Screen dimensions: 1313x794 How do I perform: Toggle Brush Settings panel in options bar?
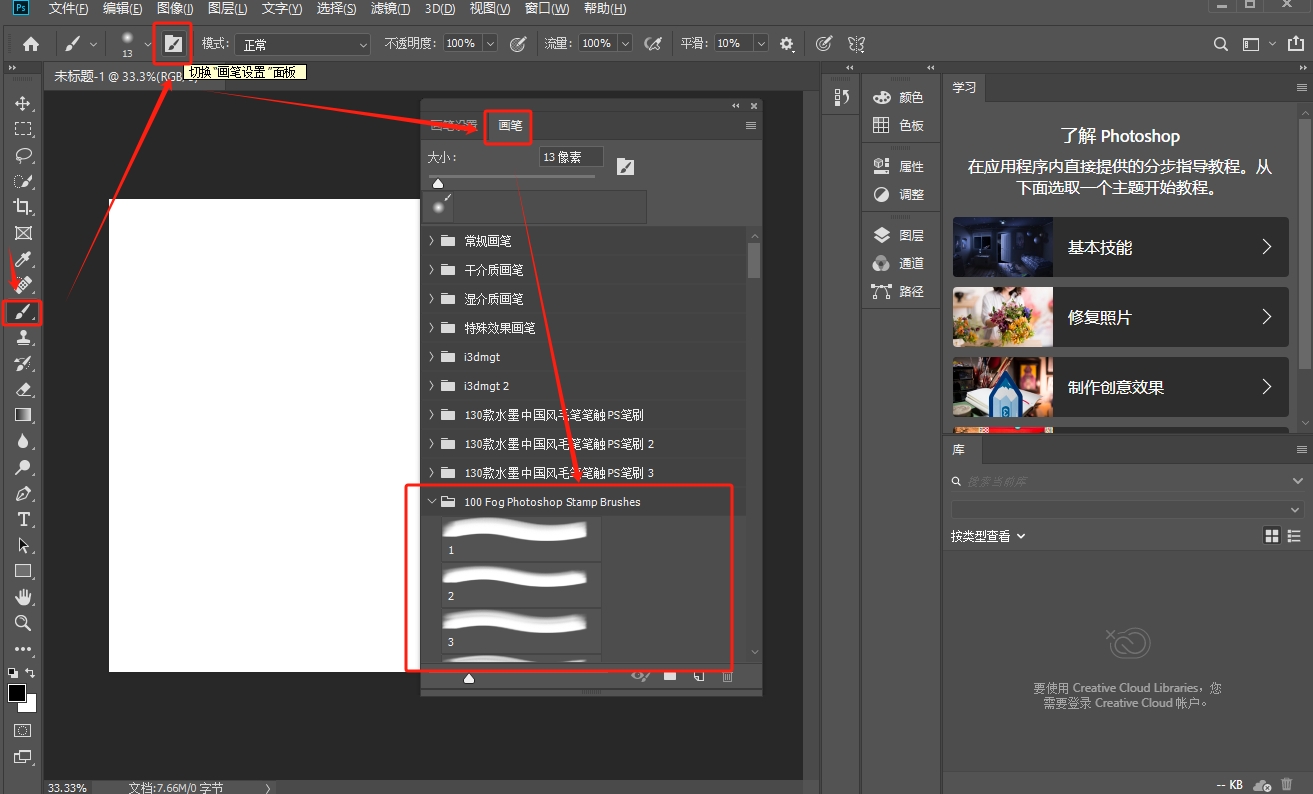click(x=173, y=43)
